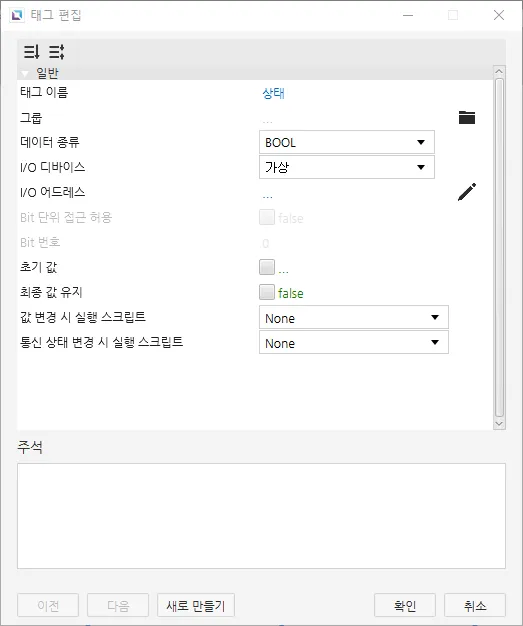Toggle the Bit 단위 접근 허용 checkbox

tap(267, 217)
